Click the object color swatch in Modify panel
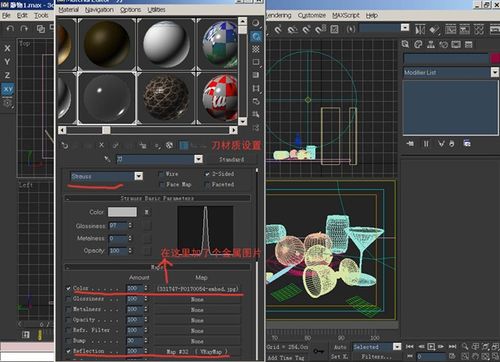 pos(495,58)
